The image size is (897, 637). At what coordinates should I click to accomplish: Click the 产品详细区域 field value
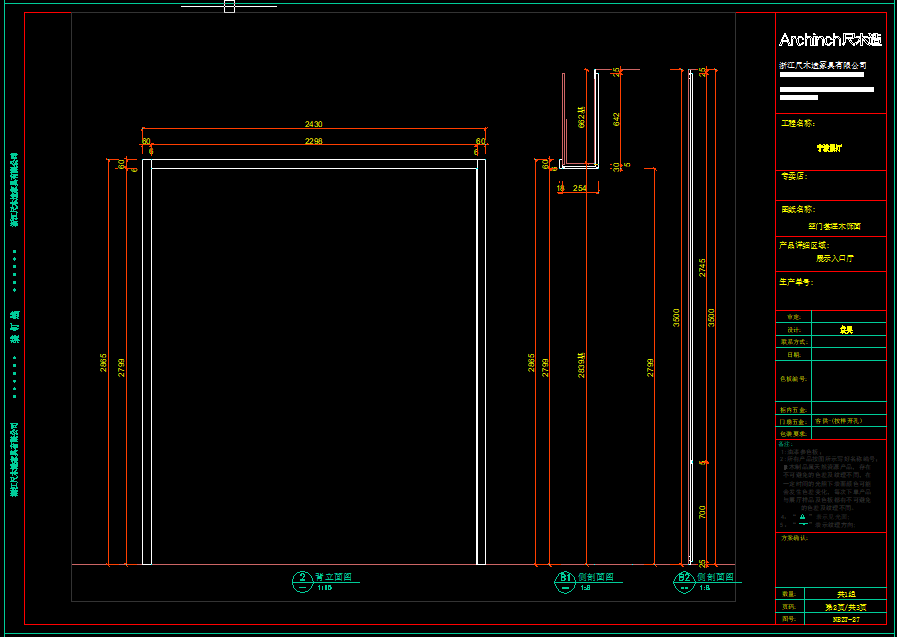pyautogui.click(x=835, y=258)
